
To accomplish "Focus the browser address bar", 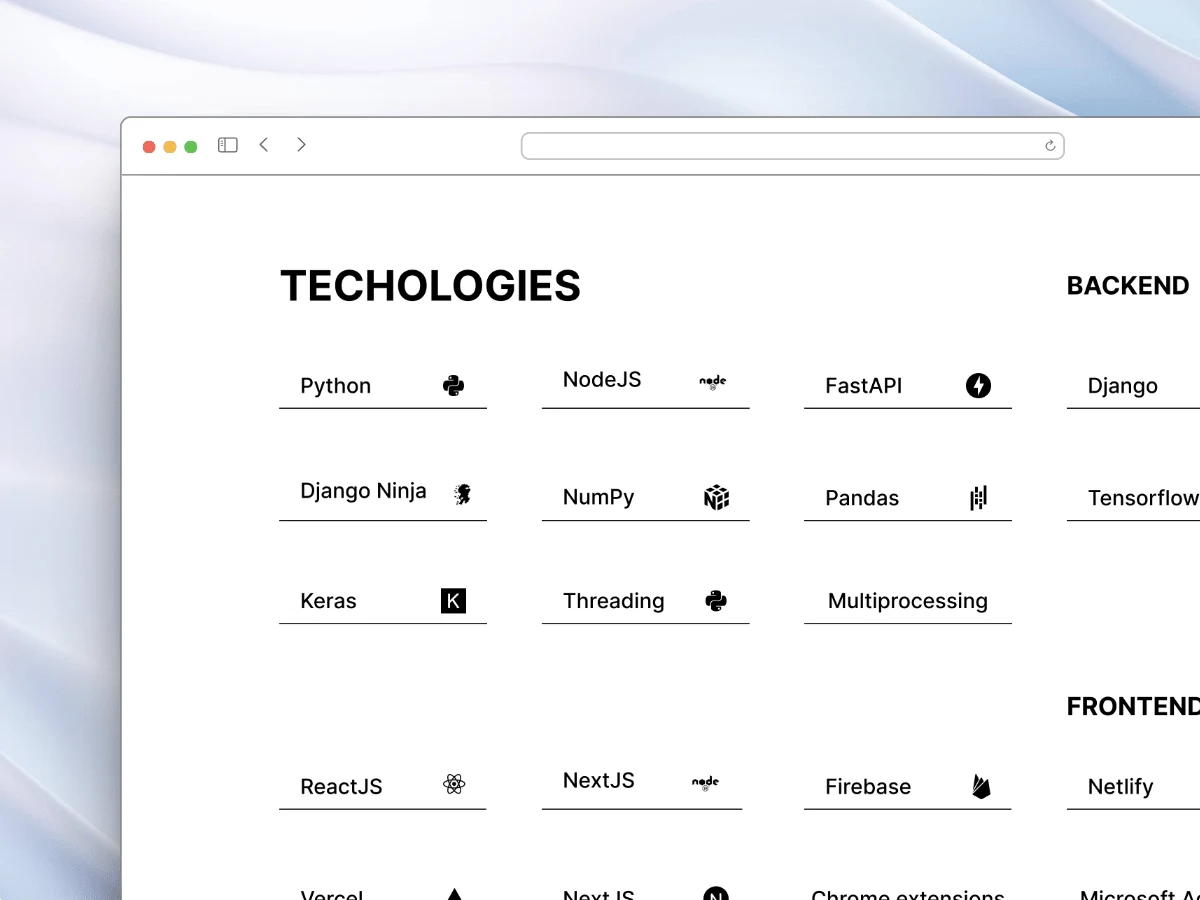I will 792,146.
